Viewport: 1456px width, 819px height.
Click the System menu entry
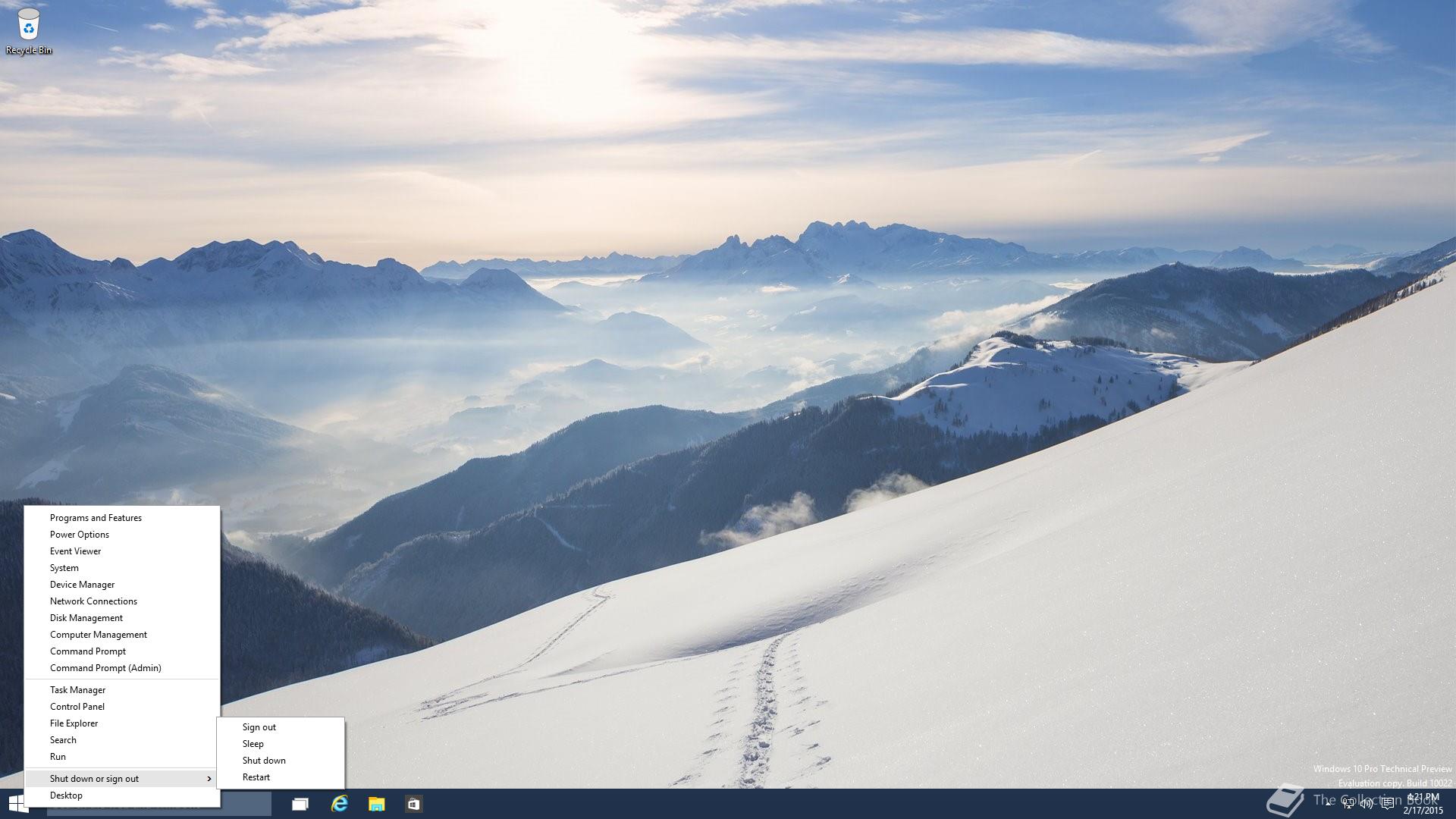(122, 568)
